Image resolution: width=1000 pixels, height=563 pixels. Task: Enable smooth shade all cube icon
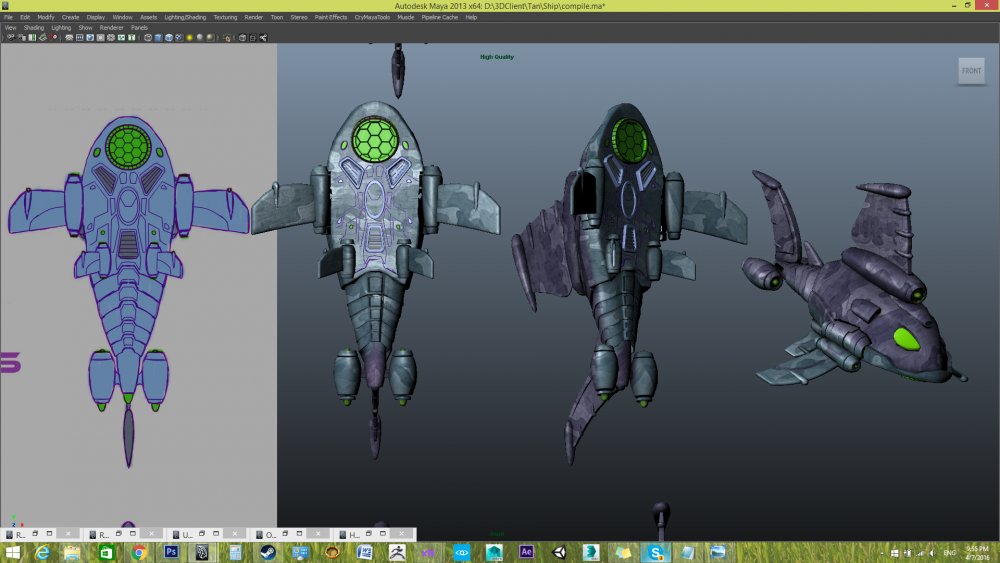(160, 38)
